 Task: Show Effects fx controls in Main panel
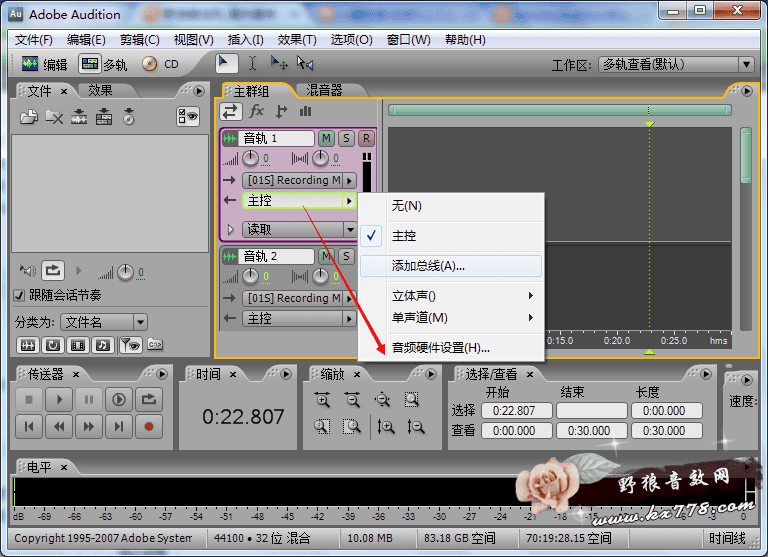coord(256,112)
